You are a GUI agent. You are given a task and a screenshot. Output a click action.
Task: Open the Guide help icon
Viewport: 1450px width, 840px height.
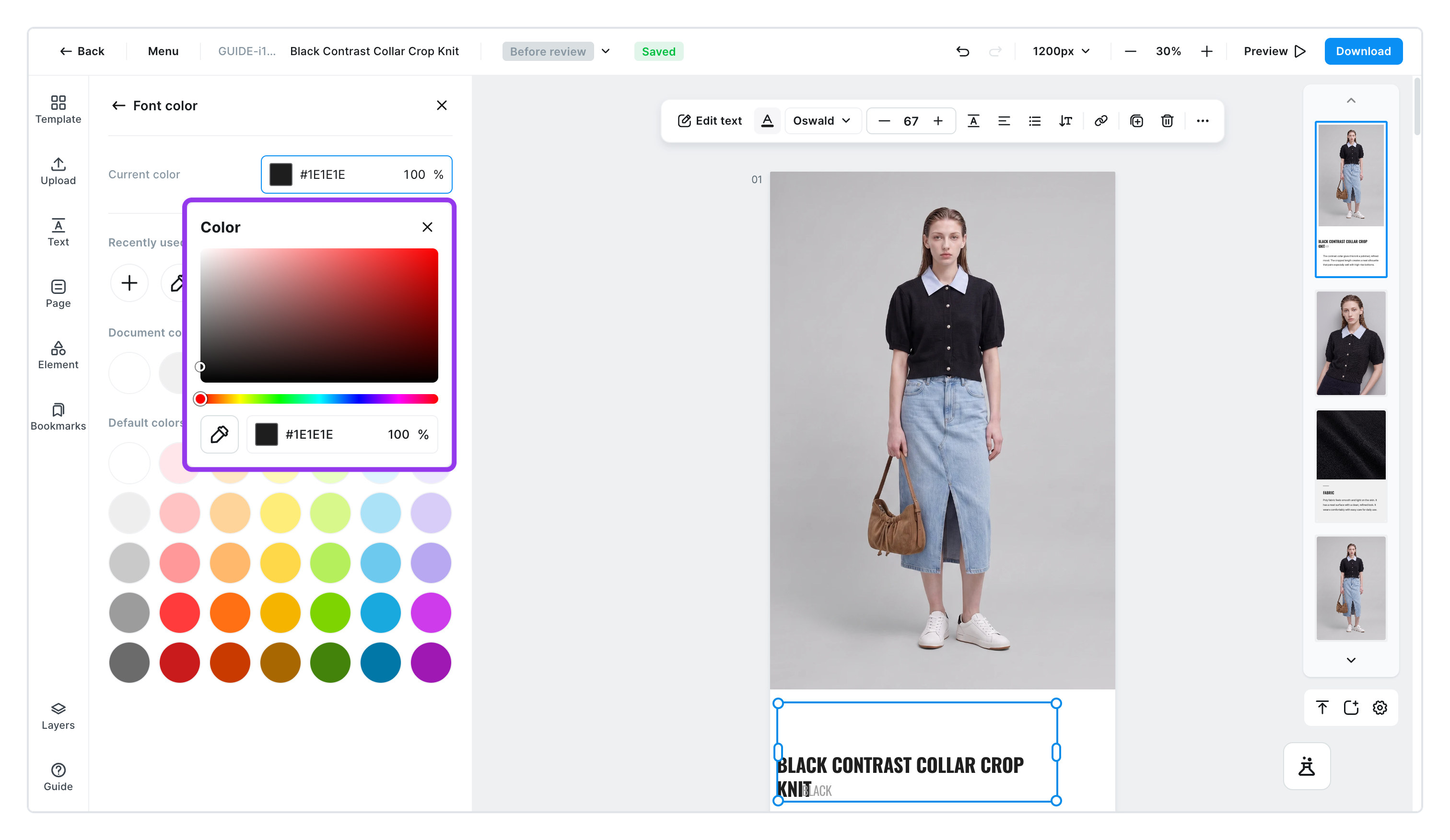[x=58, y=777]
